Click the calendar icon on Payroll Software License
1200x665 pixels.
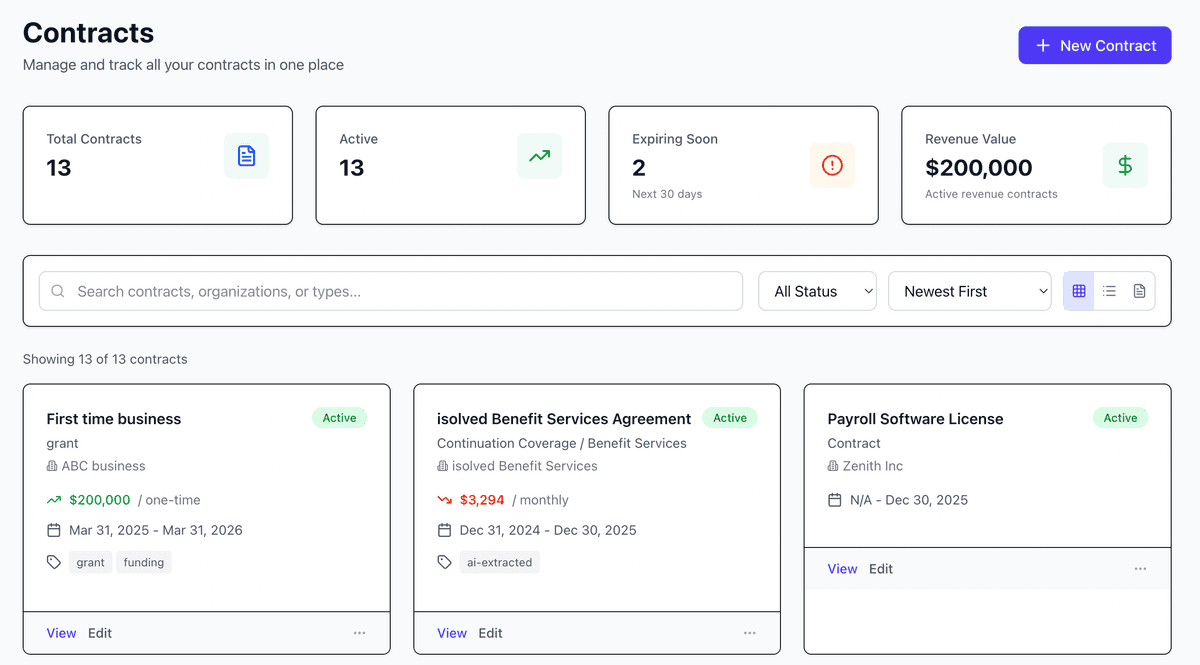(x=835, y=500)
